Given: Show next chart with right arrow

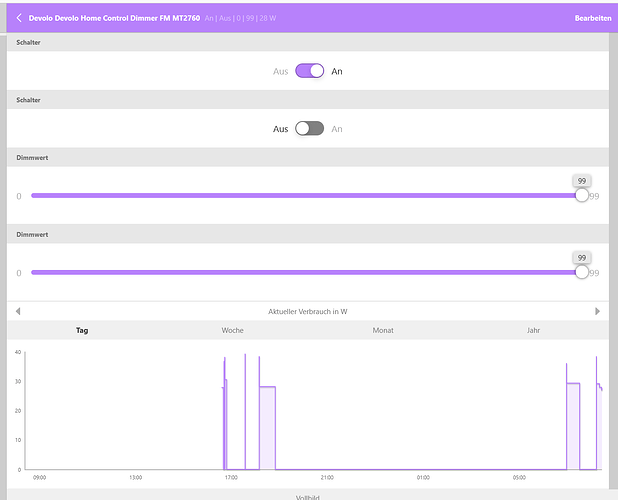Looking at the screenshot, I should pos(598,311).
